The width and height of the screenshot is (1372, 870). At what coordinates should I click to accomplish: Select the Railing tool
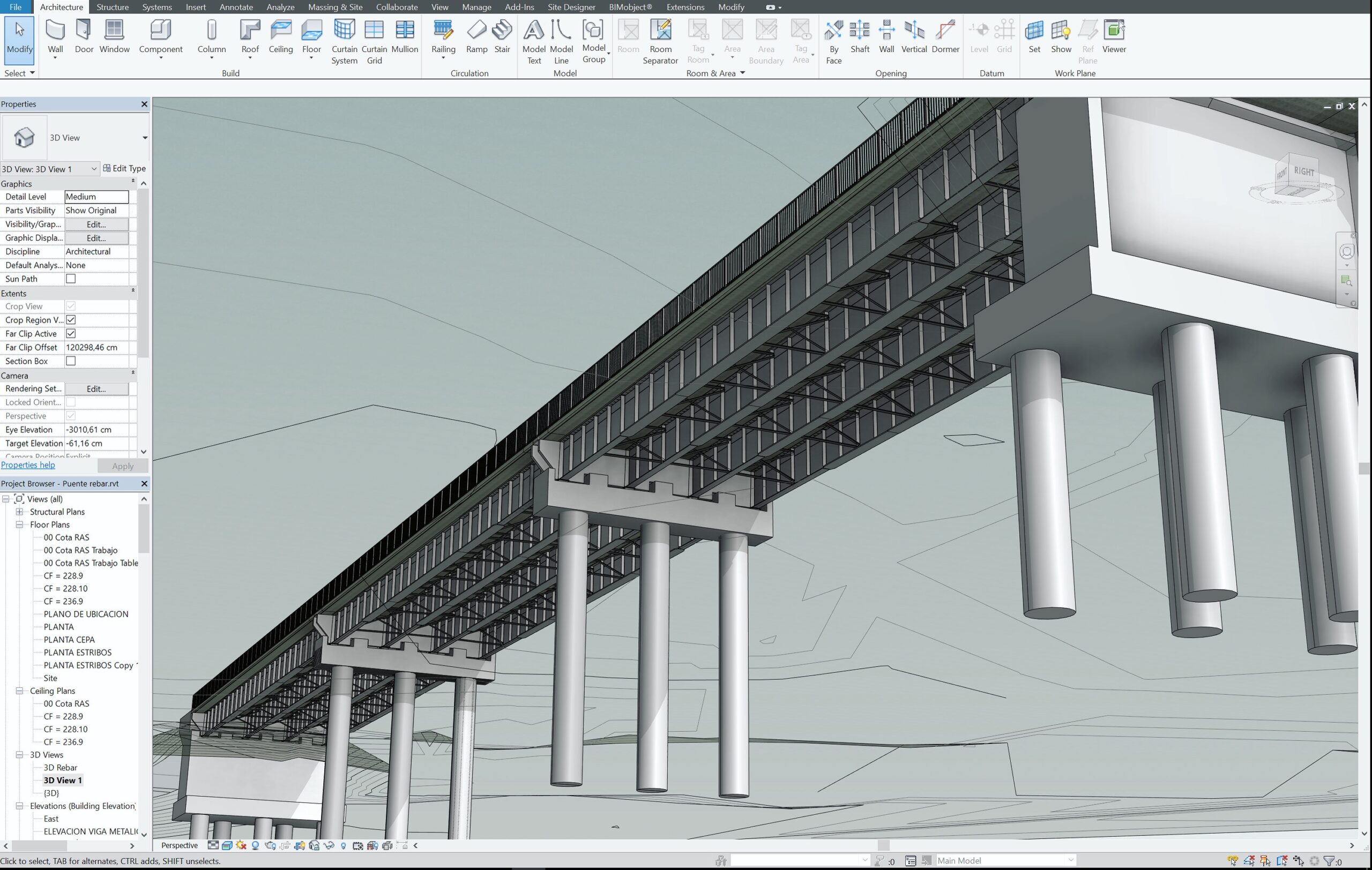click(x=443, y=36)
